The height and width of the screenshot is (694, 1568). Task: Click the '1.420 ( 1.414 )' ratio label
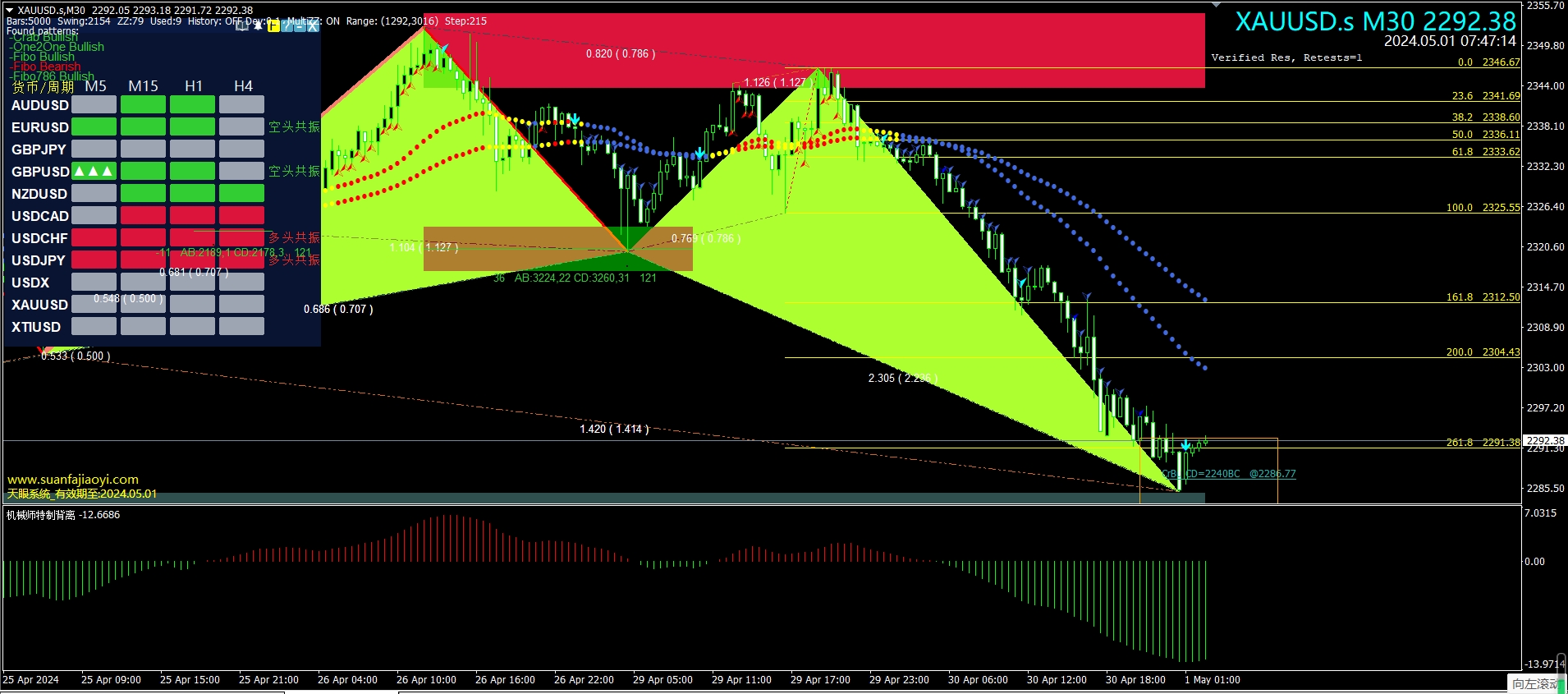tap(614, 429)
